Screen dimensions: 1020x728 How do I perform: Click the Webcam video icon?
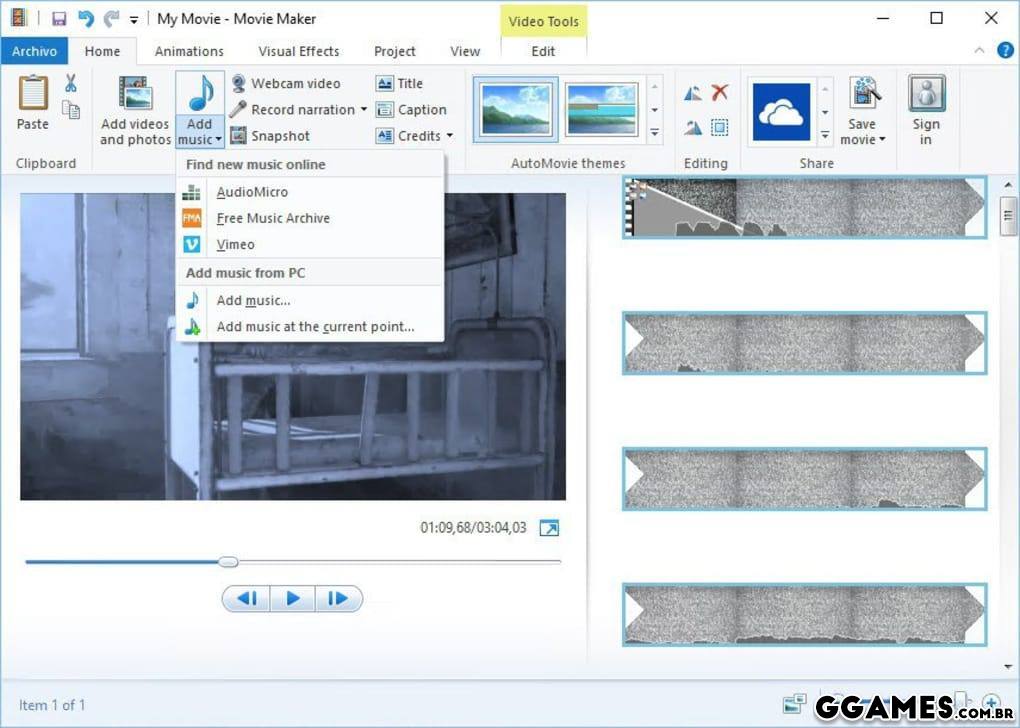tap(239, 84)
